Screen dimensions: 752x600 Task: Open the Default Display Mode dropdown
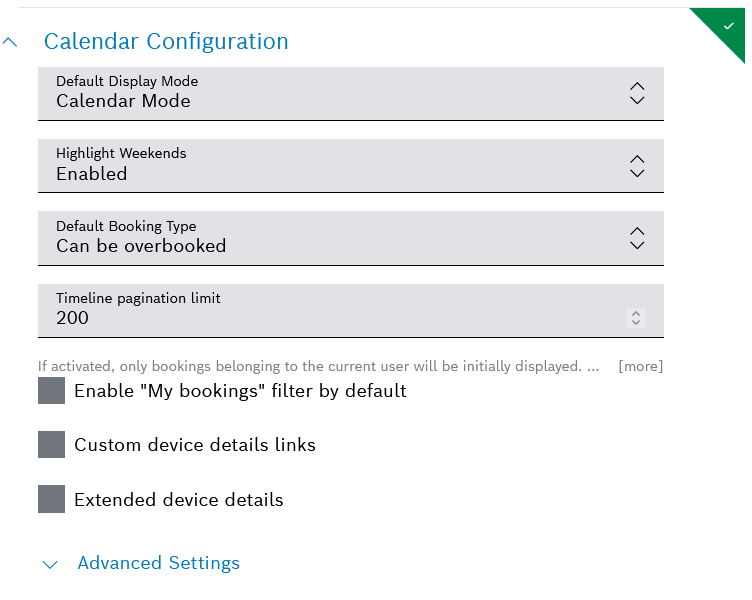[x=330, y=93]
